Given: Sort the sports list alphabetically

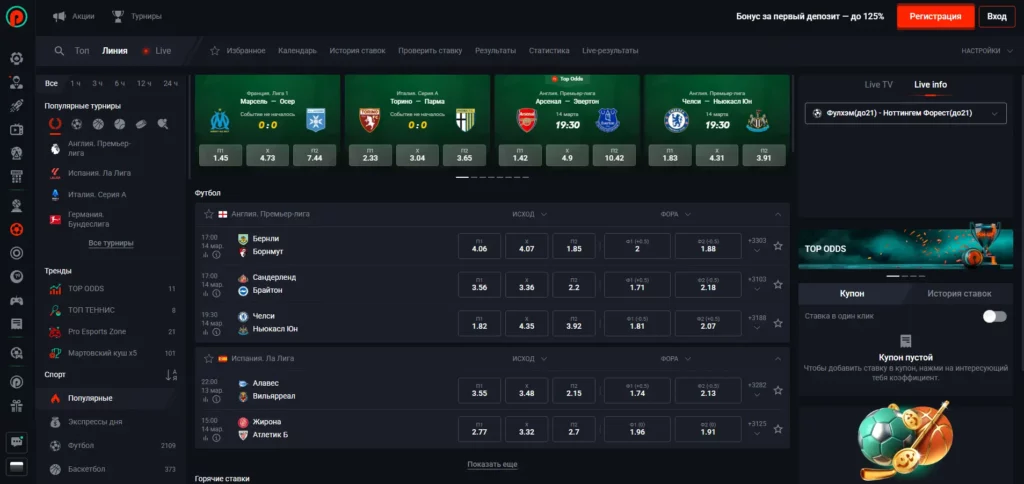Looking at the screenshot, I should [x=171, y=375].
